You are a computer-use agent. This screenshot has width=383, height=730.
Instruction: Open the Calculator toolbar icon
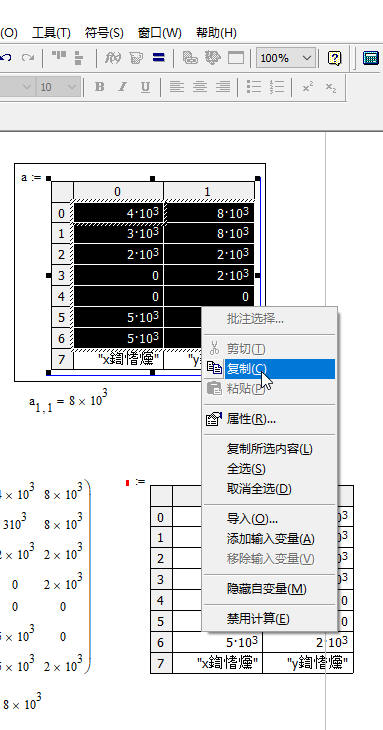coord(371,58)
